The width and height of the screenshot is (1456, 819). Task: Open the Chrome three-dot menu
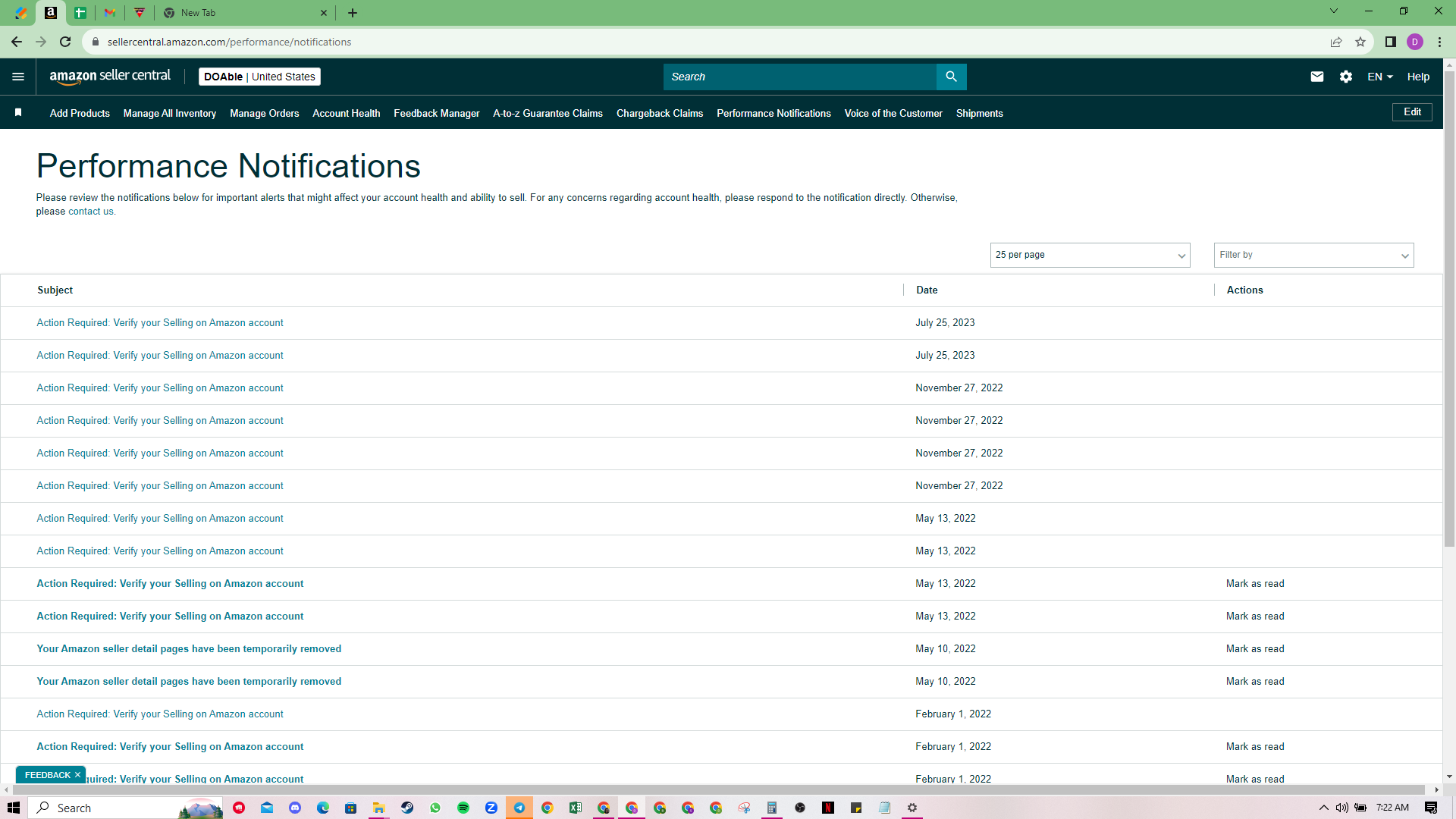tap(1439, 42)
